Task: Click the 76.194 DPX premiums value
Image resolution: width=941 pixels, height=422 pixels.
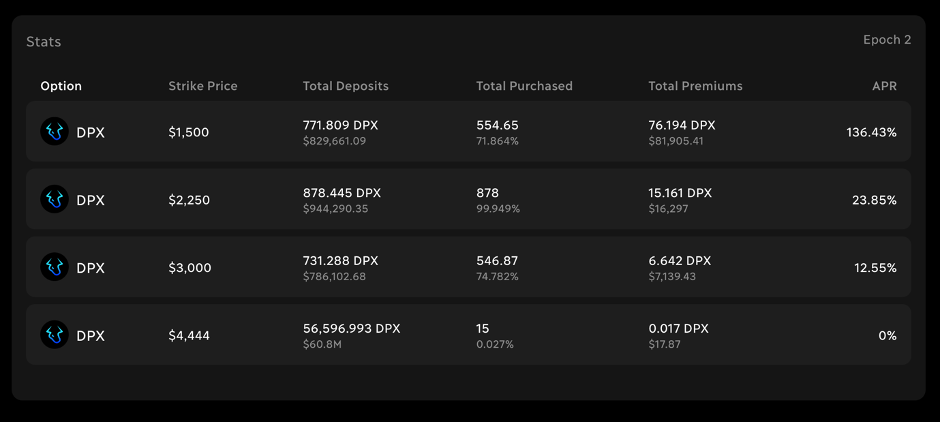Action: (682, 125)
